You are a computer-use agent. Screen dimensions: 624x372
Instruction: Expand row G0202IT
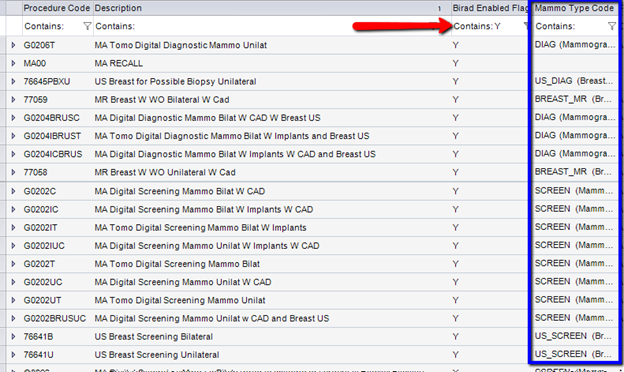13,228
